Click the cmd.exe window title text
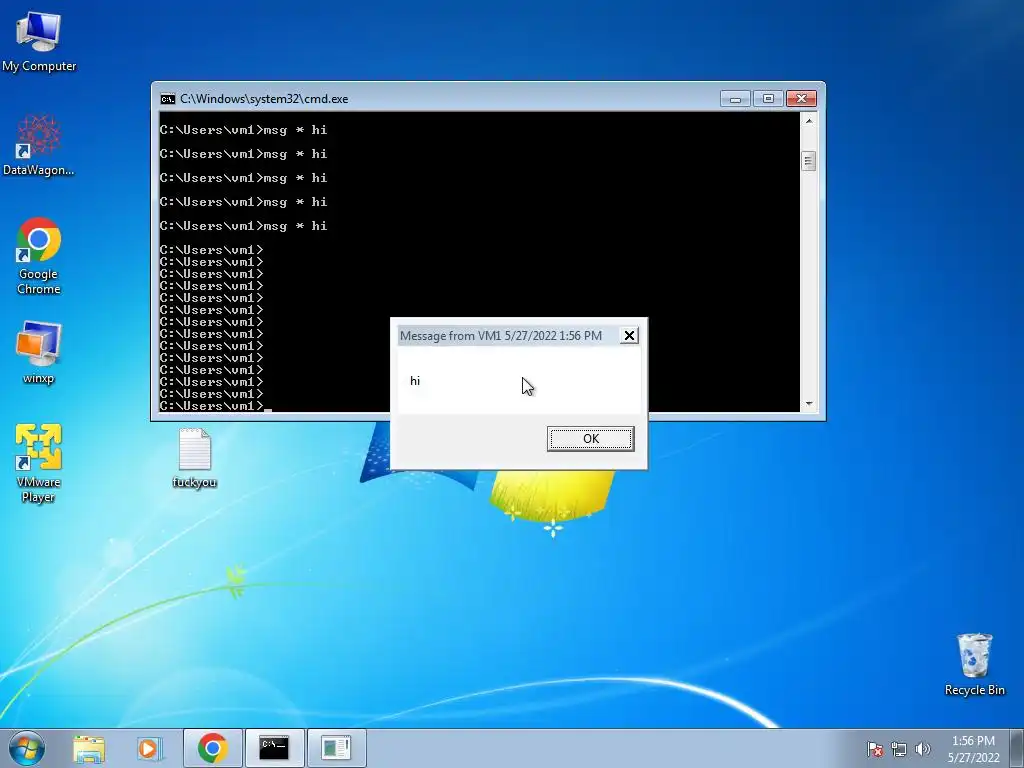 click(x=264, y=99)
